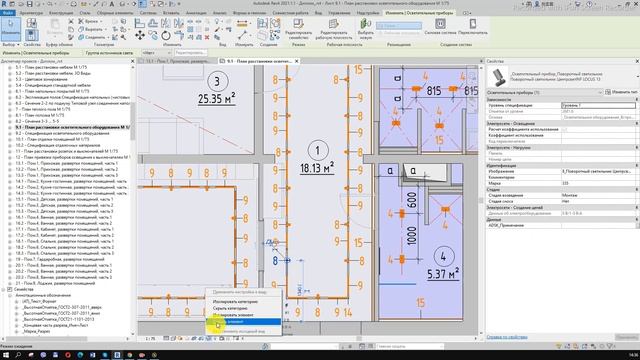Click the drawing area horizontal scrollbar
Viewport: 640px width, 360px height.
(359, 338)
